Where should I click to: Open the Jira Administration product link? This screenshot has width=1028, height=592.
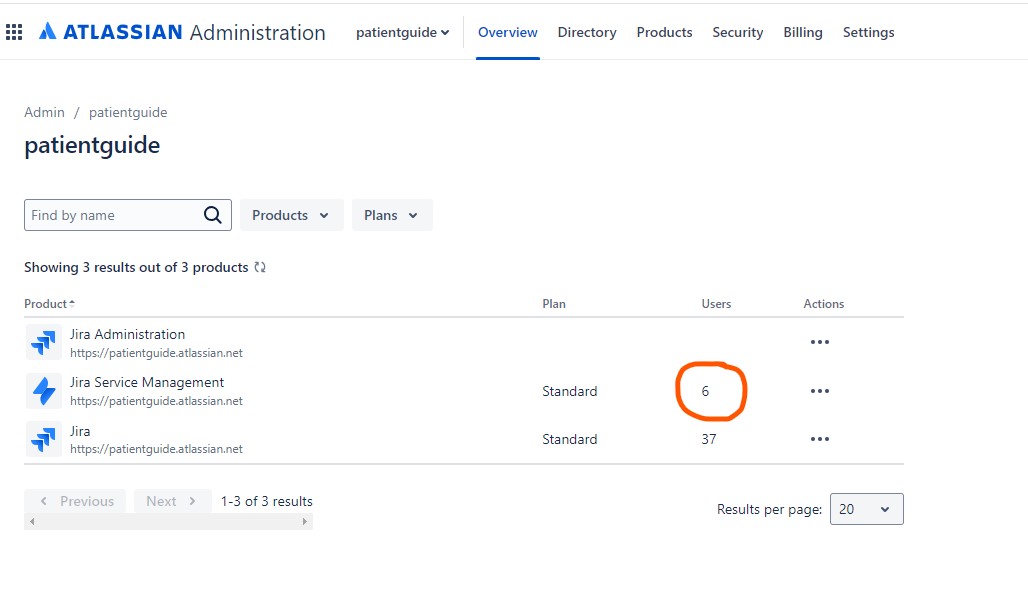click(127, 334)
